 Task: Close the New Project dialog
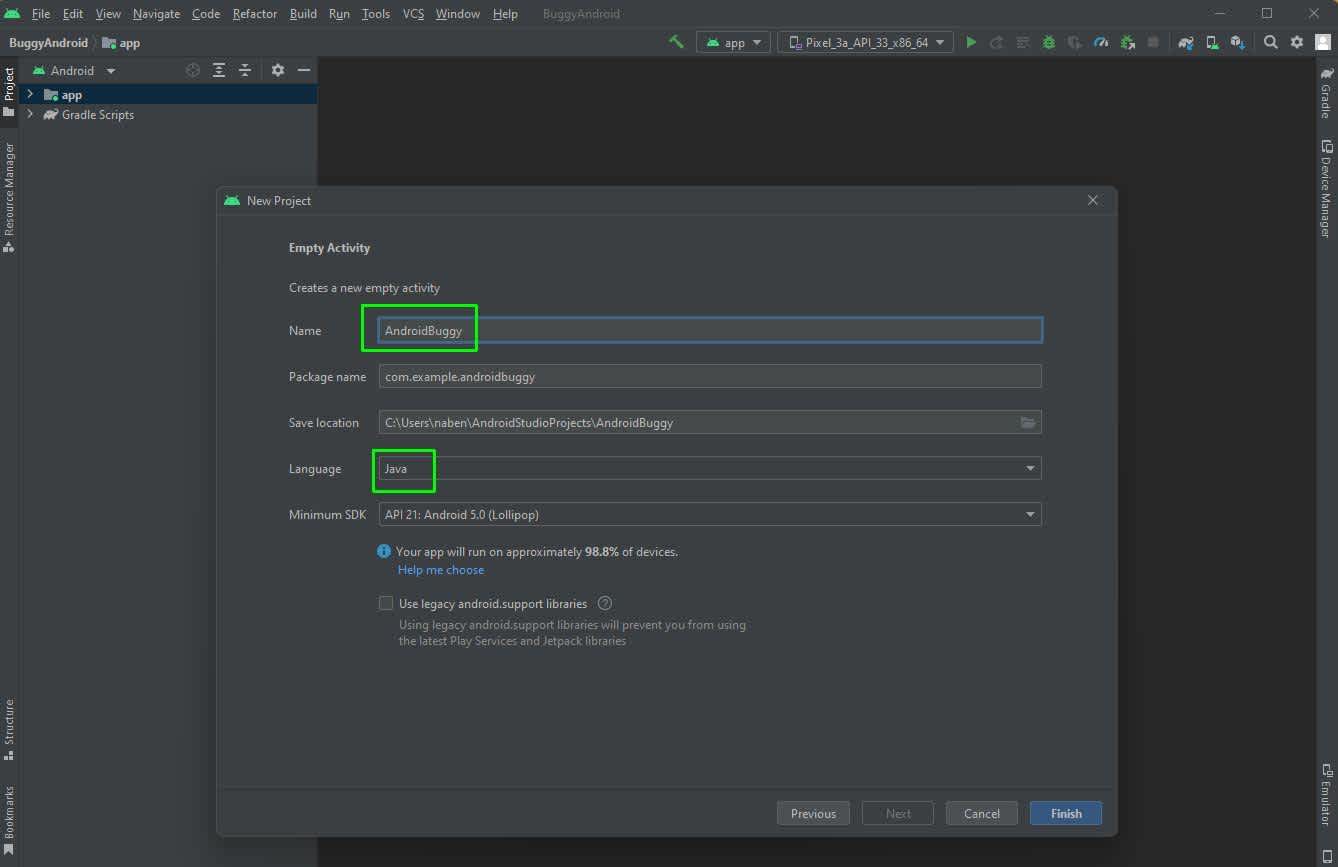click(1093, 200)
